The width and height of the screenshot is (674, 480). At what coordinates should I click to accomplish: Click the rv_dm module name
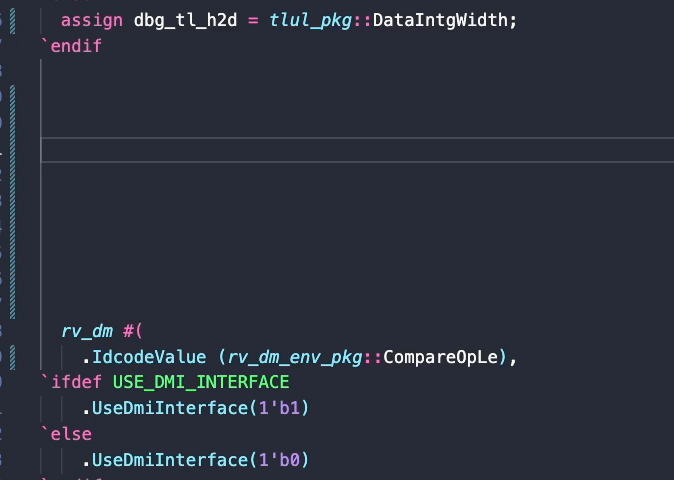(x=86, y=331)
